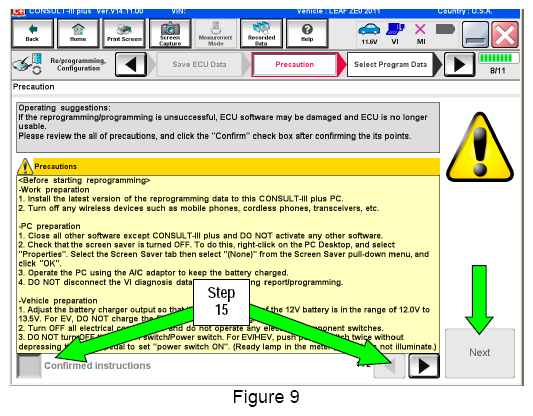Click the PC battery level indicator icon
The image size is (533, 416).
point(445,29)
